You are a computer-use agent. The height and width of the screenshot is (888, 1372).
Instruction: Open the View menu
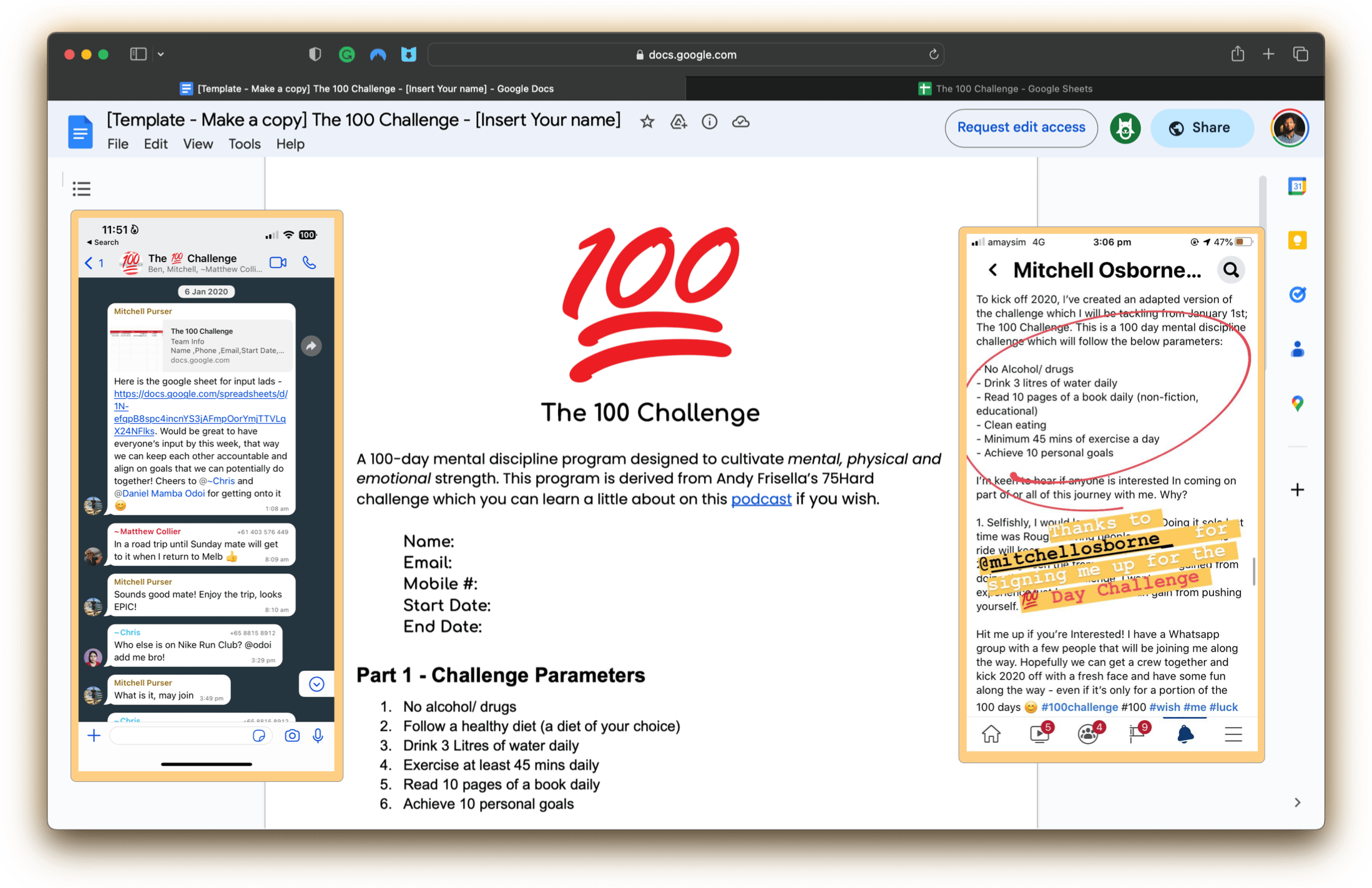[x=198, y=144]
